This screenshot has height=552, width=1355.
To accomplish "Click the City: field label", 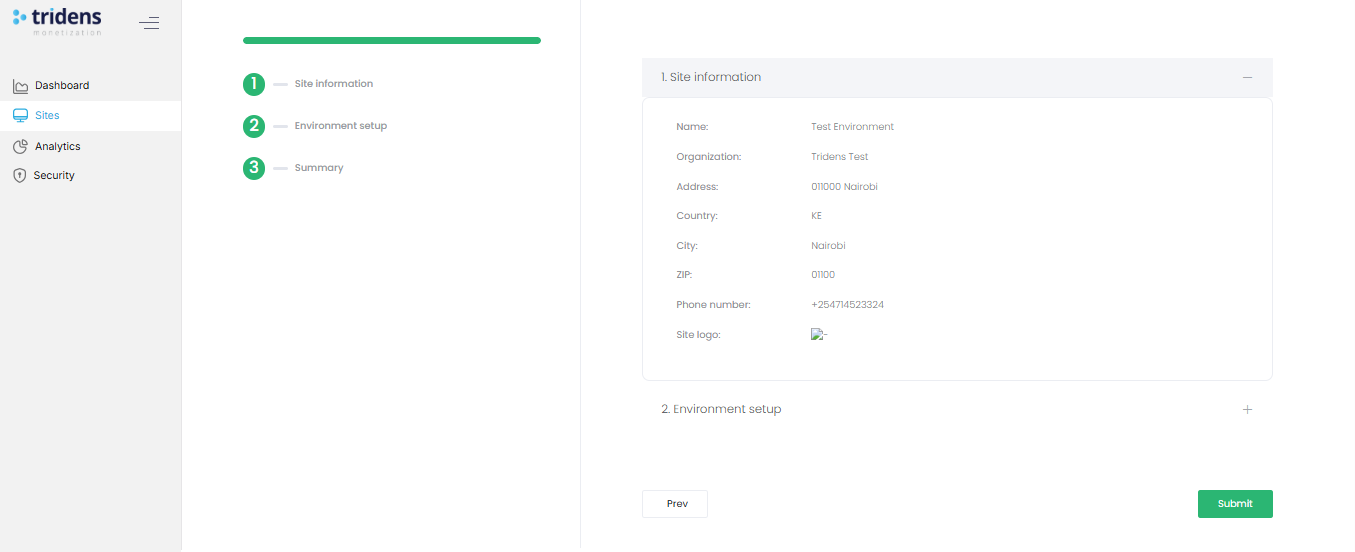I will pyautogui.click(x=687, y=246).
